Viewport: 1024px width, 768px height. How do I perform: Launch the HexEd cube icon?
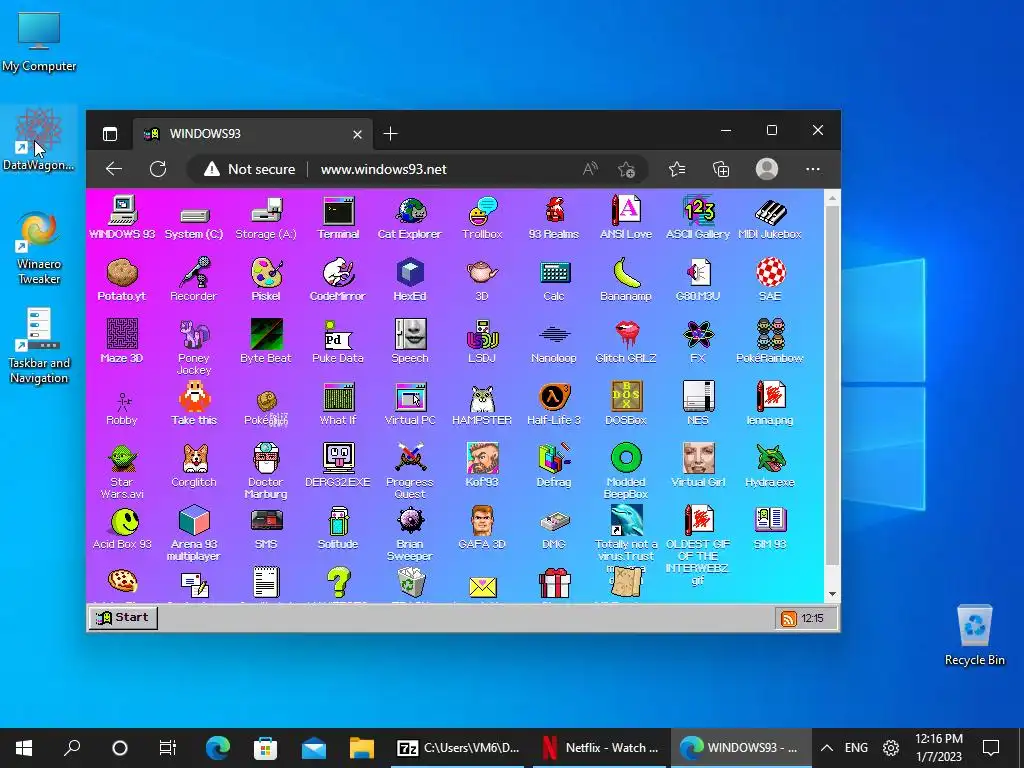[410, 280]
